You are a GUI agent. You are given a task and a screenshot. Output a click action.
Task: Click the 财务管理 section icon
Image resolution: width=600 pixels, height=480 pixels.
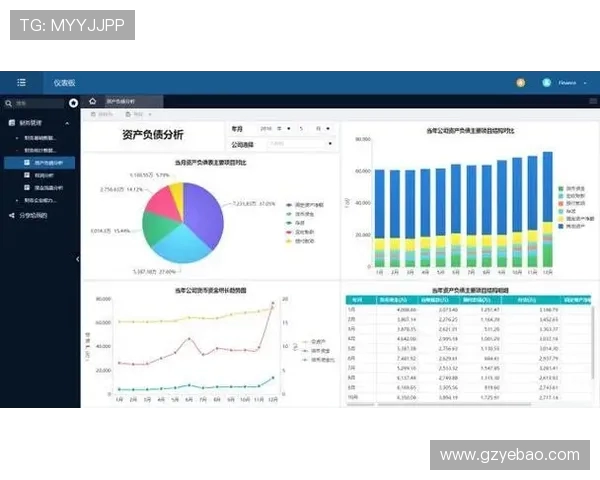click(x=12, y=123)
